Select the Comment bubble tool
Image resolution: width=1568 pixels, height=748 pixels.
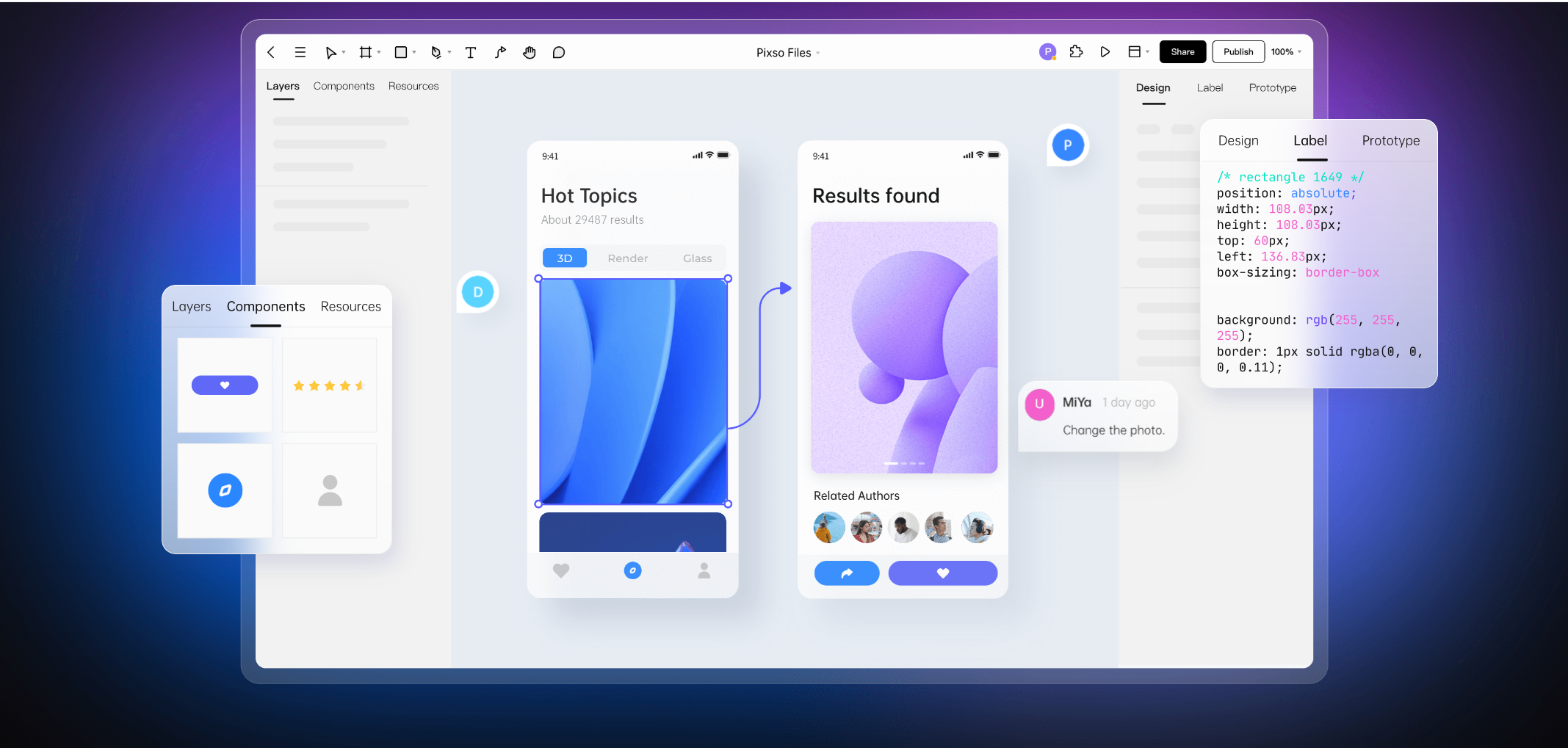click(x=559, y=52)
